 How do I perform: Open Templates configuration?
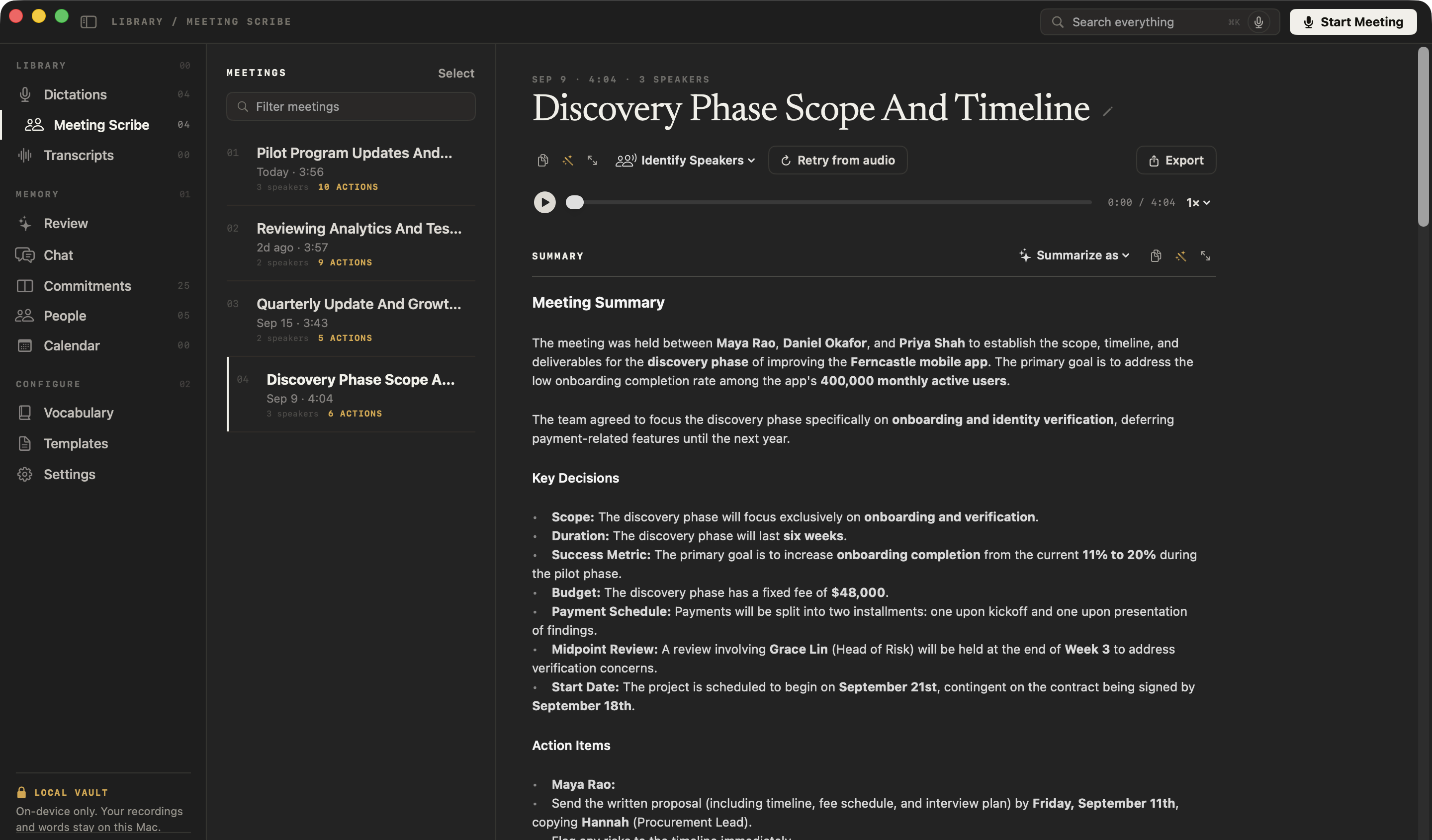(x=103, y=443)
